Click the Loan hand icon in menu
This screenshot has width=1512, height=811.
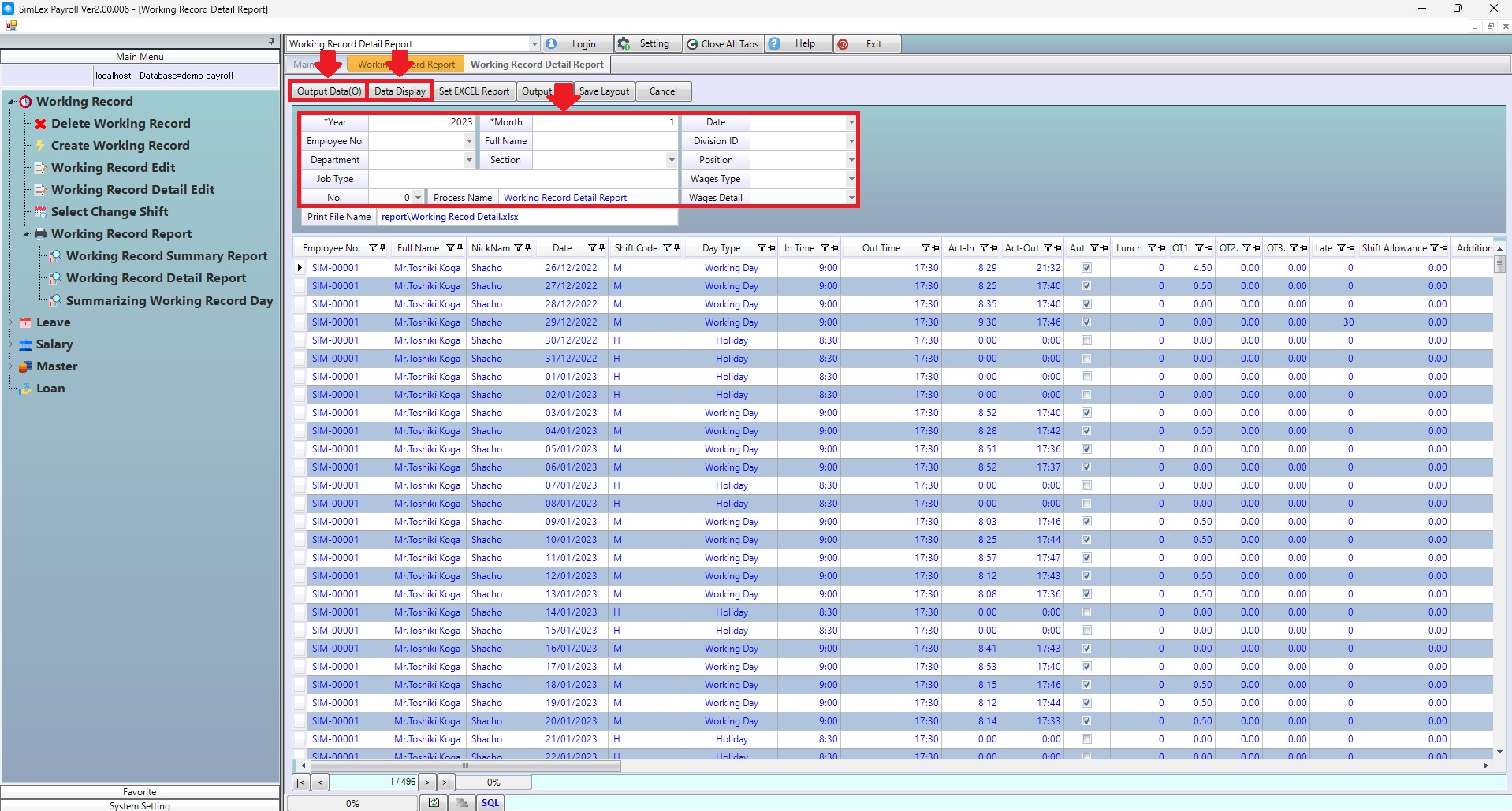click(x=25, y=389)
